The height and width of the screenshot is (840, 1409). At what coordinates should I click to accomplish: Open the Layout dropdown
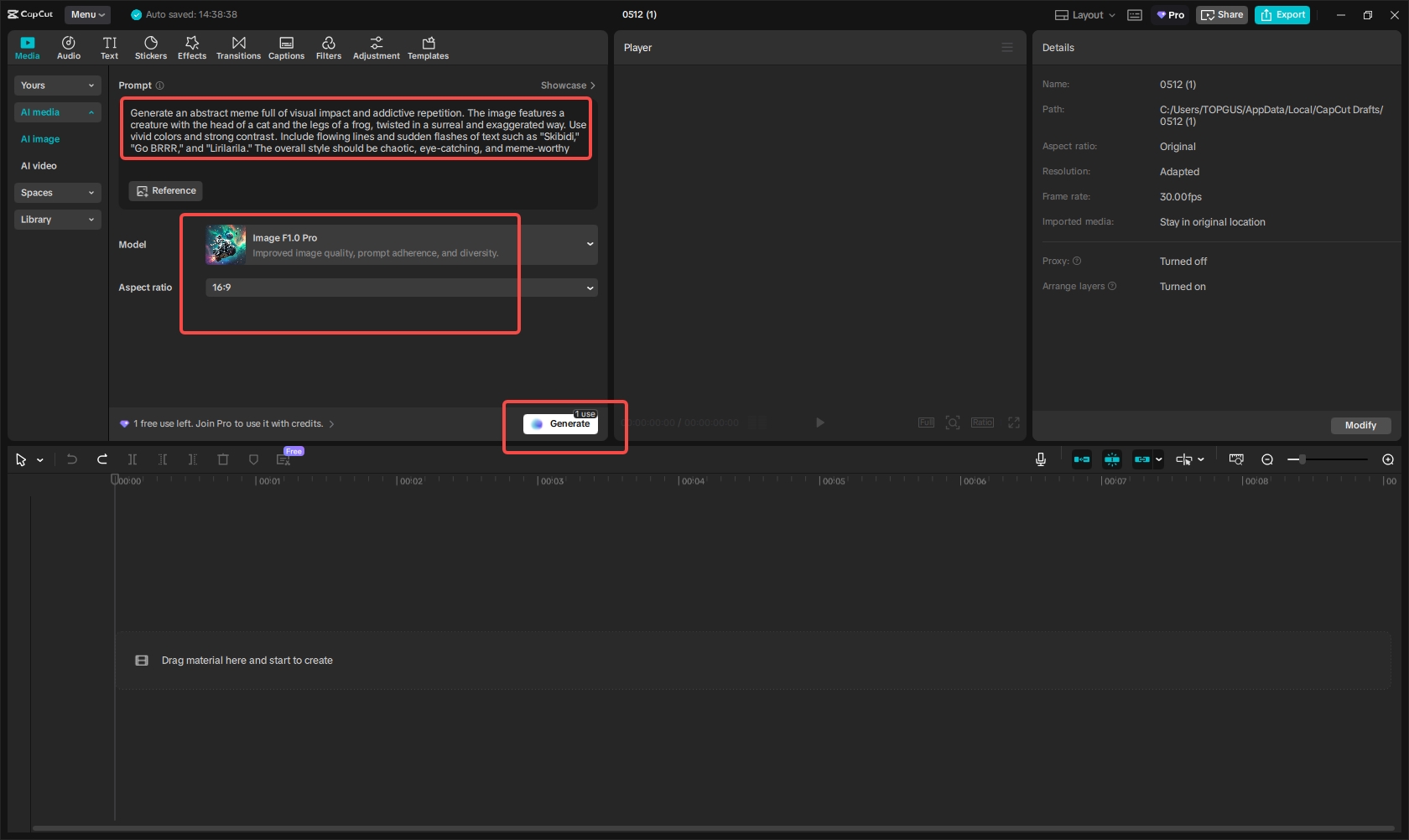(x=1085, y=15)
